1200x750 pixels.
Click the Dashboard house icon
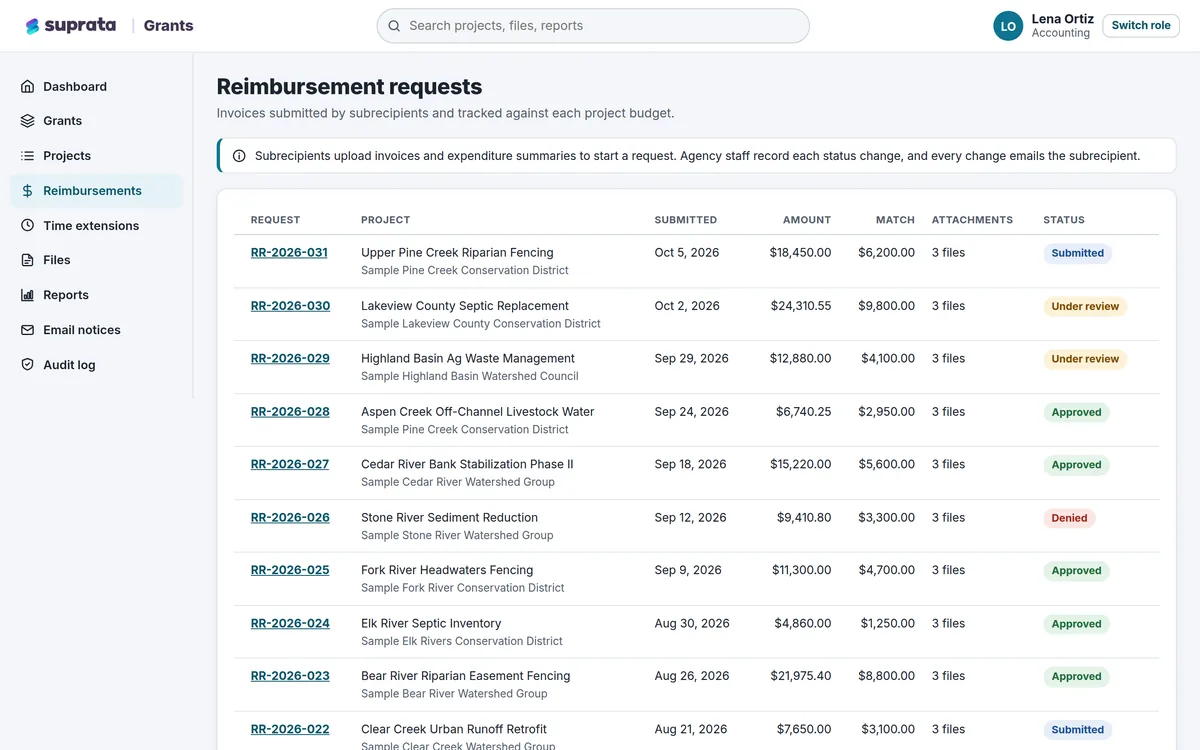[28, 87]
